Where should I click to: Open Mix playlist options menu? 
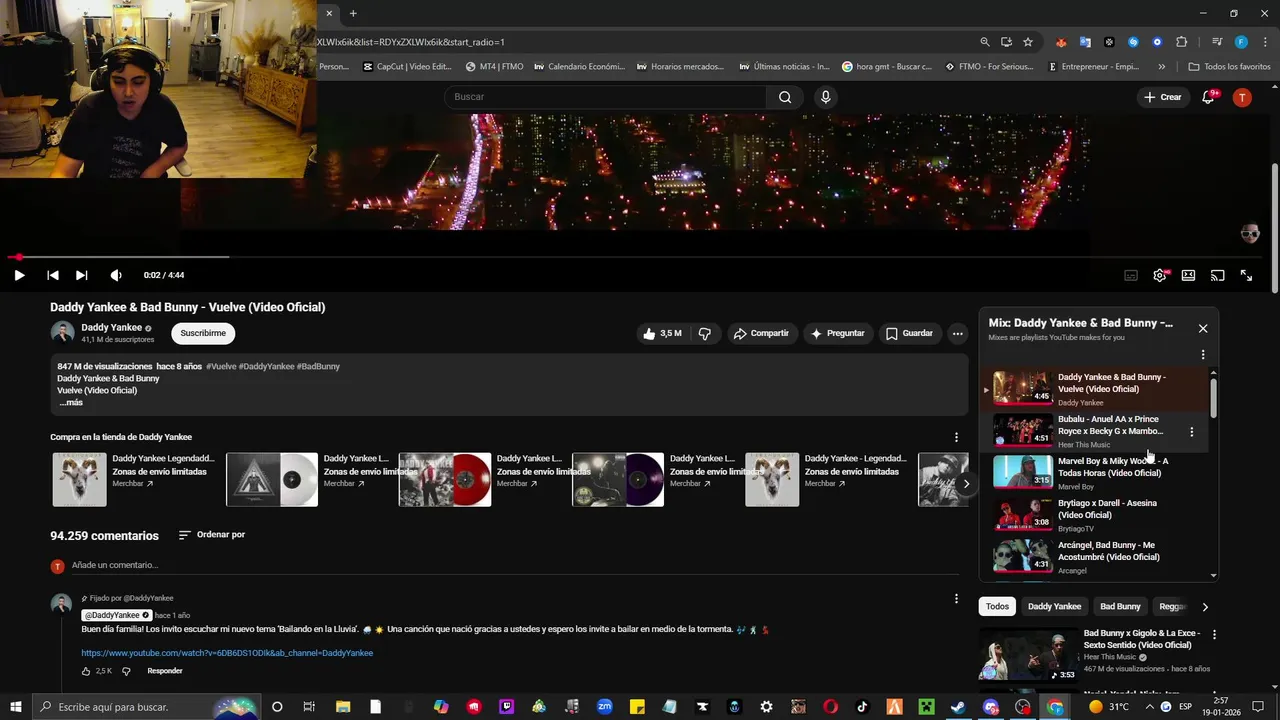point(1203,354)
